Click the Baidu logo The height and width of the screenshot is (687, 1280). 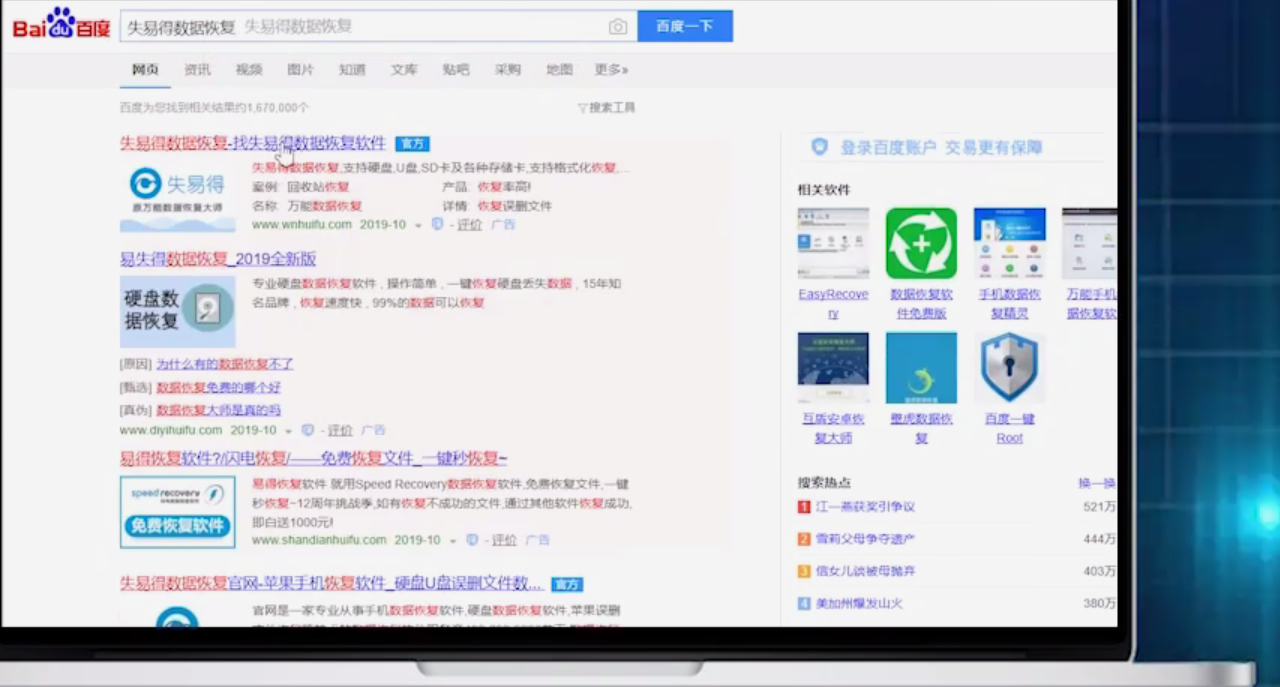pyautogui.click(x=61, y=24)
